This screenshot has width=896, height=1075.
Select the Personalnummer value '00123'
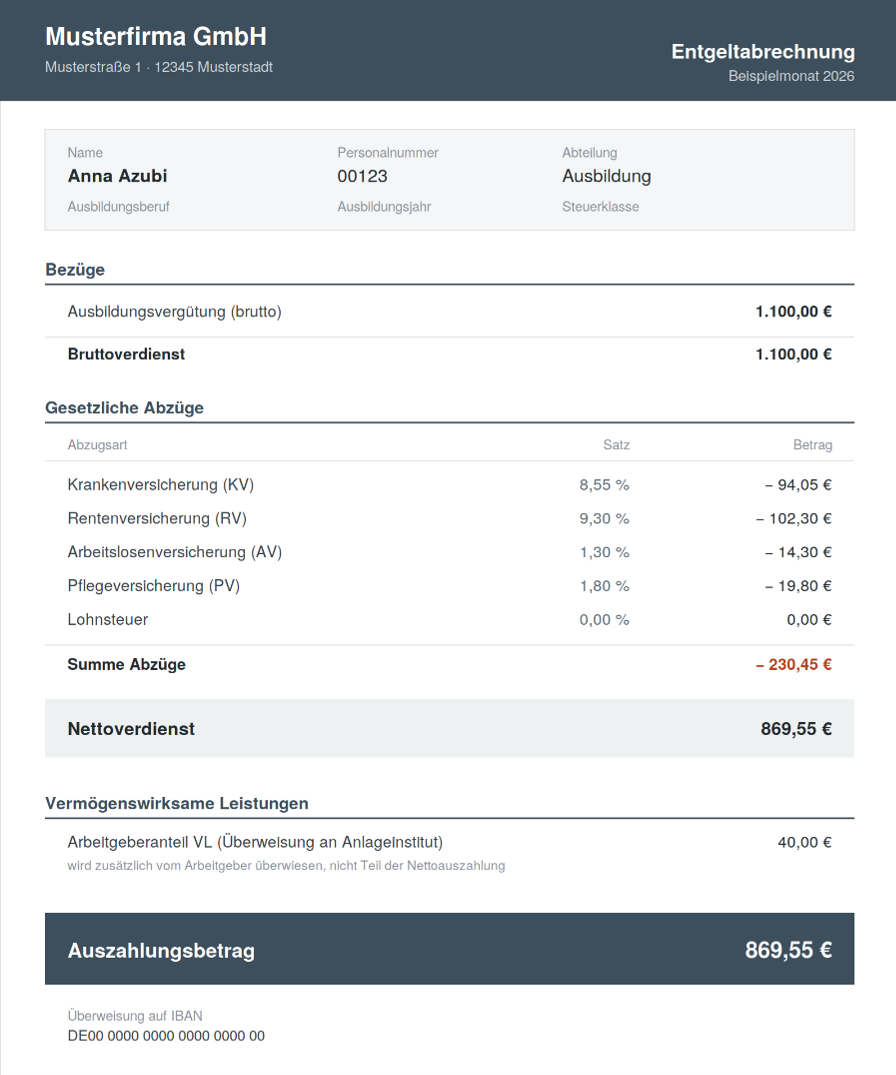363,176
